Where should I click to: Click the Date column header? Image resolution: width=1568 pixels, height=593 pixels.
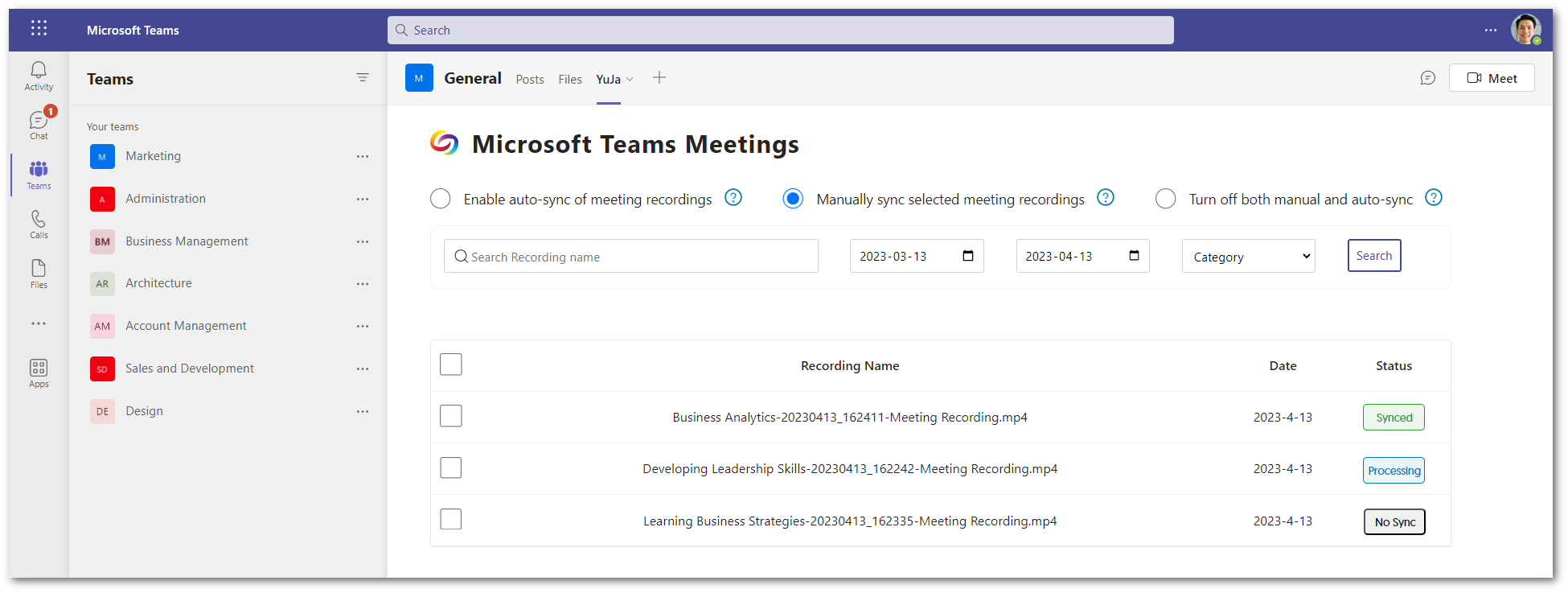coord(1283,366)
